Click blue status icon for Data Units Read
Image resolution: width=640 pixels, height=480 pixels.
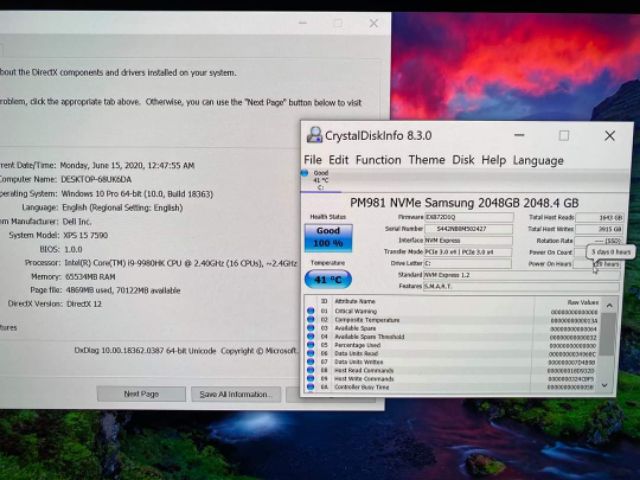(311, 353)
